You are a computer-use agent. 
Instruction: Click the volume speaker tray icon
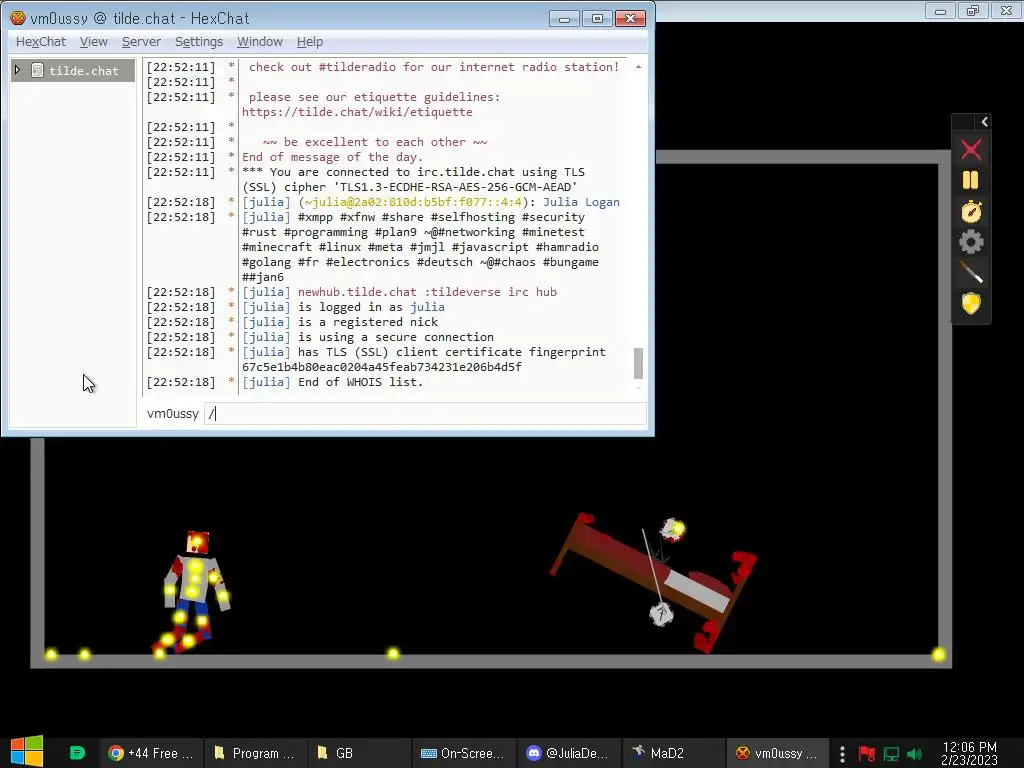[x=914, y=754]
